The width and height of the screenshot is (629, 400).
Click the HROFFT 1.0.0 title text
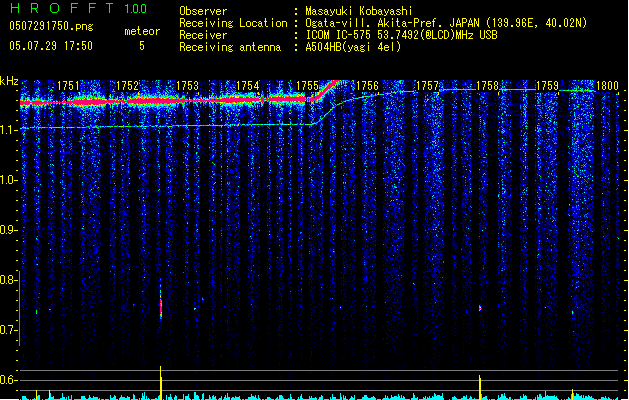79,8
